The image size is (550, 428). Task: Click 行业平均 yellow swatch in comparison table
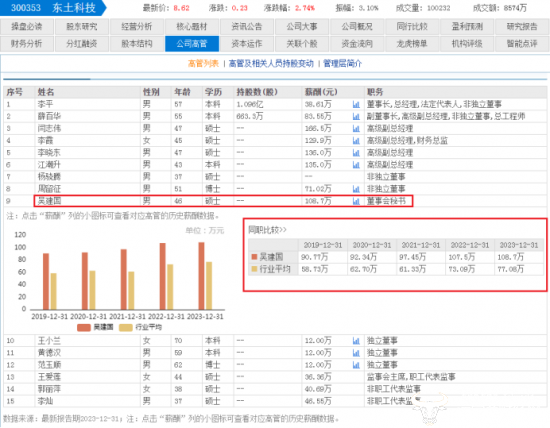(x=255, y=269)
